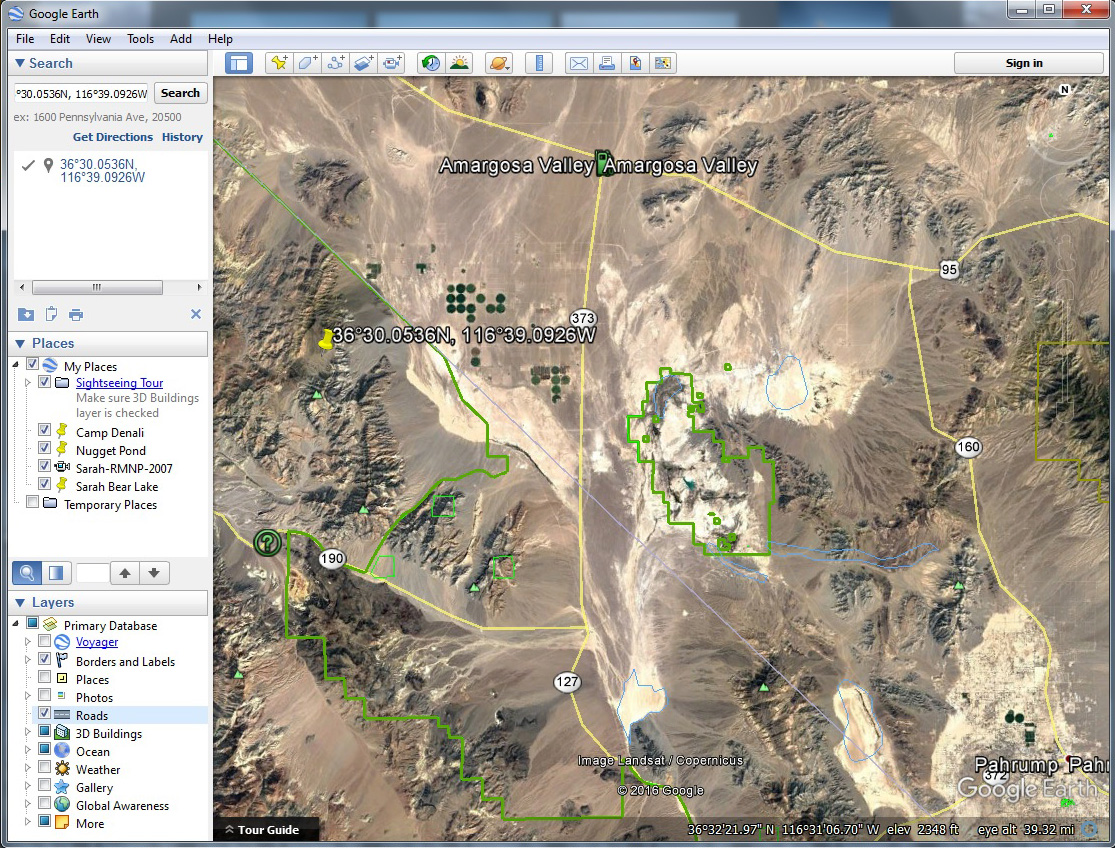Move selected place up with arrow

coord(125,573)
